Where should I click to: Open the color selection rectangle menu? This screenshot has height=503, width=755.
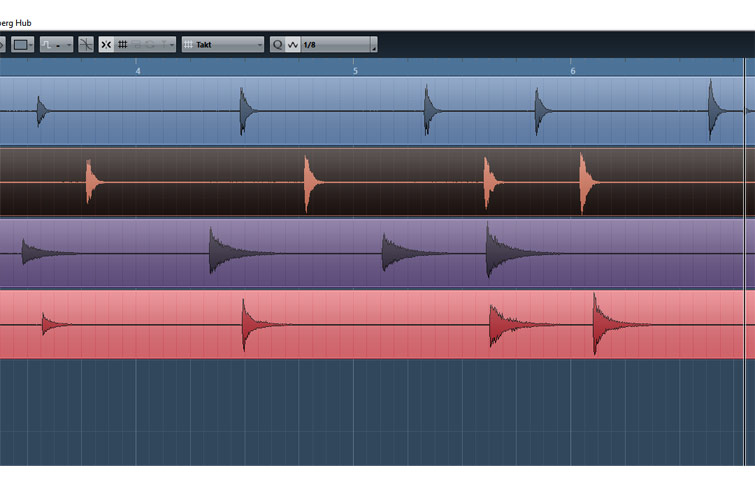22,45
